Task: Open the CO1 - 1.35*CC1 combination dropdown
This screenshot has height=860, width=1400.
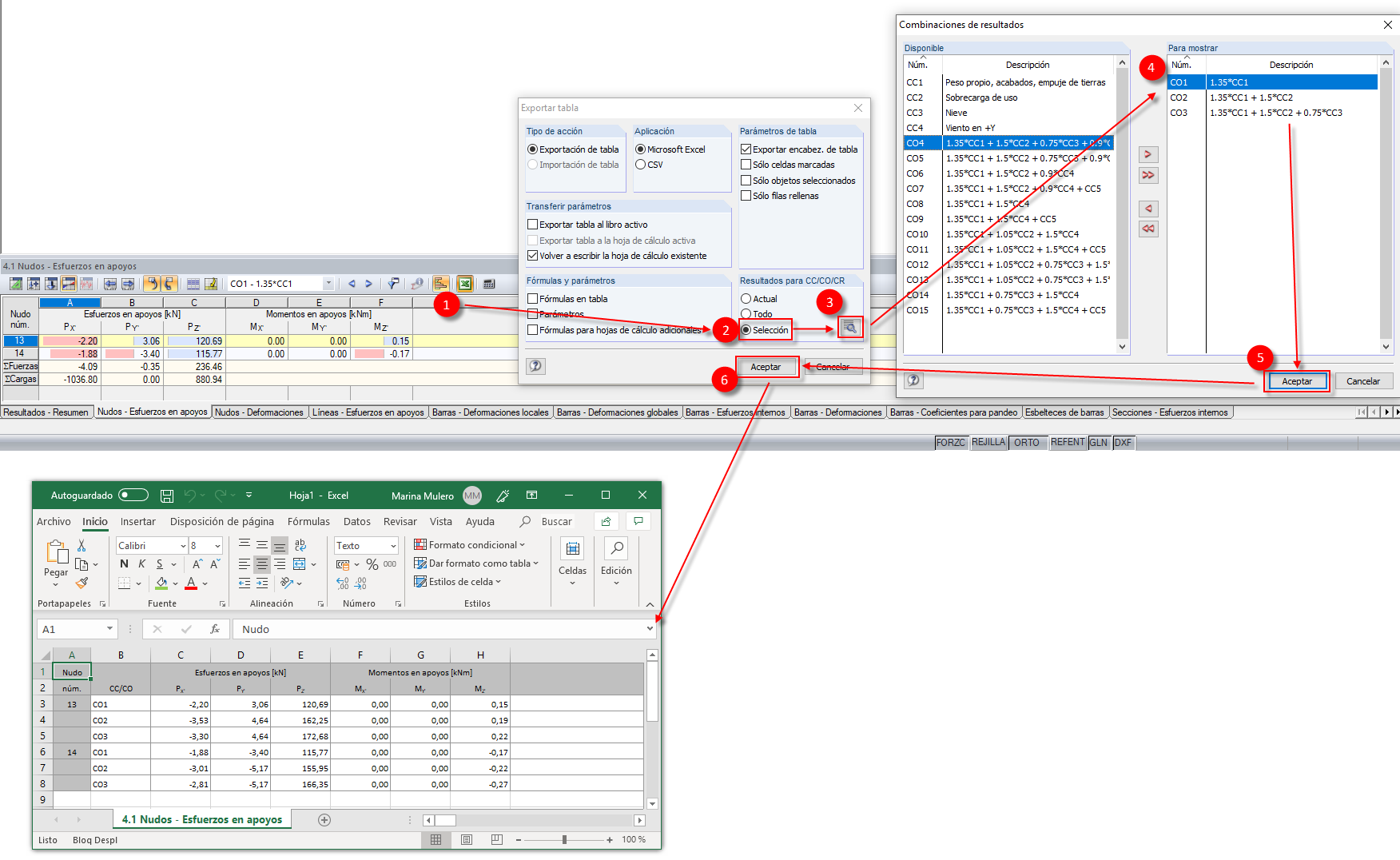Action: [x=328, y=283]
